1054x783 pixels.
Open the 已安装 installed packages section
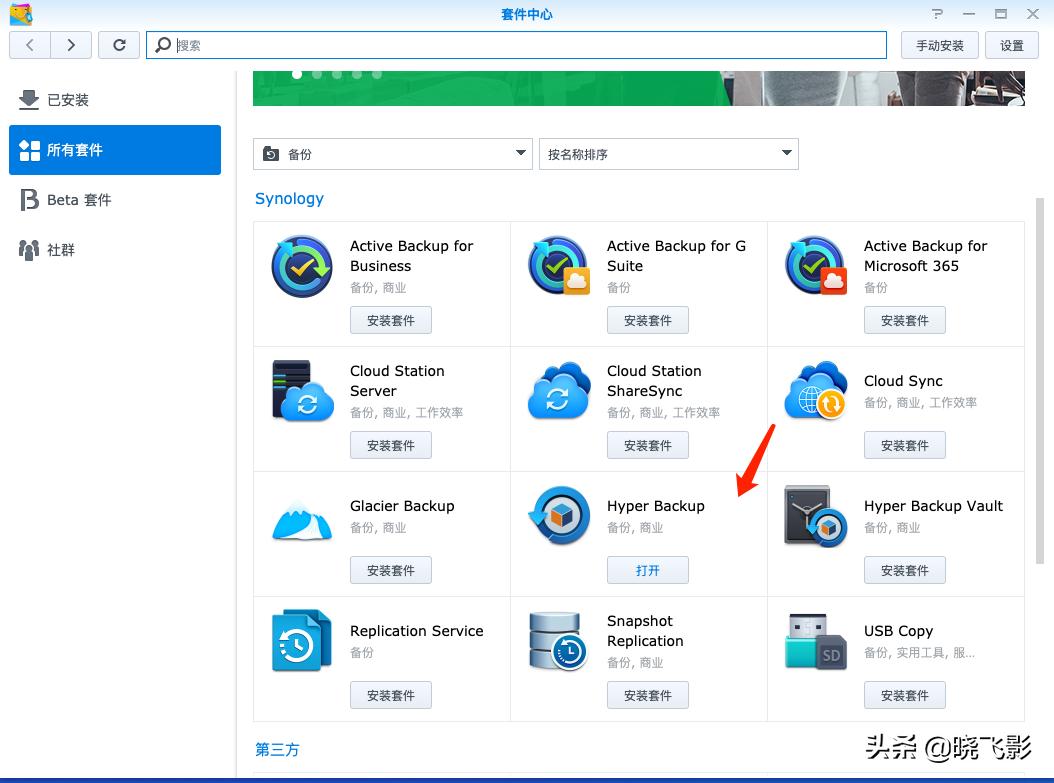[x=115, y=100]
